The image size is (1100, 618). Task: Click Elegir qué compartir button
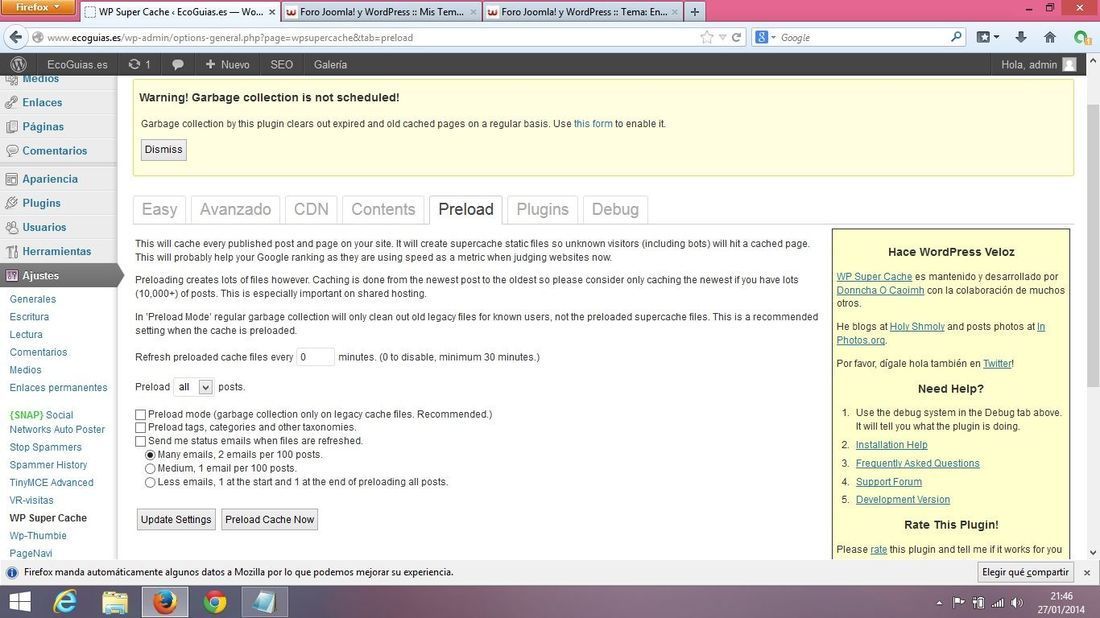(1025, 572)
